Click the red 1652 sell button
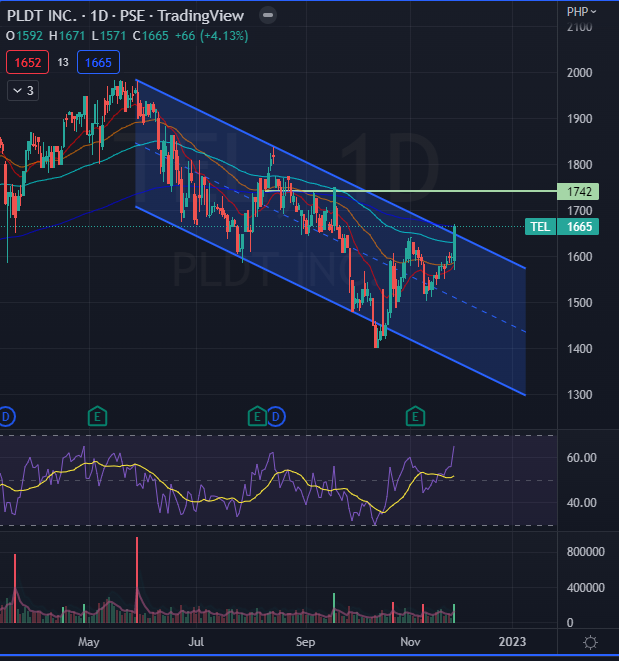619x661 pixels. 27,62
